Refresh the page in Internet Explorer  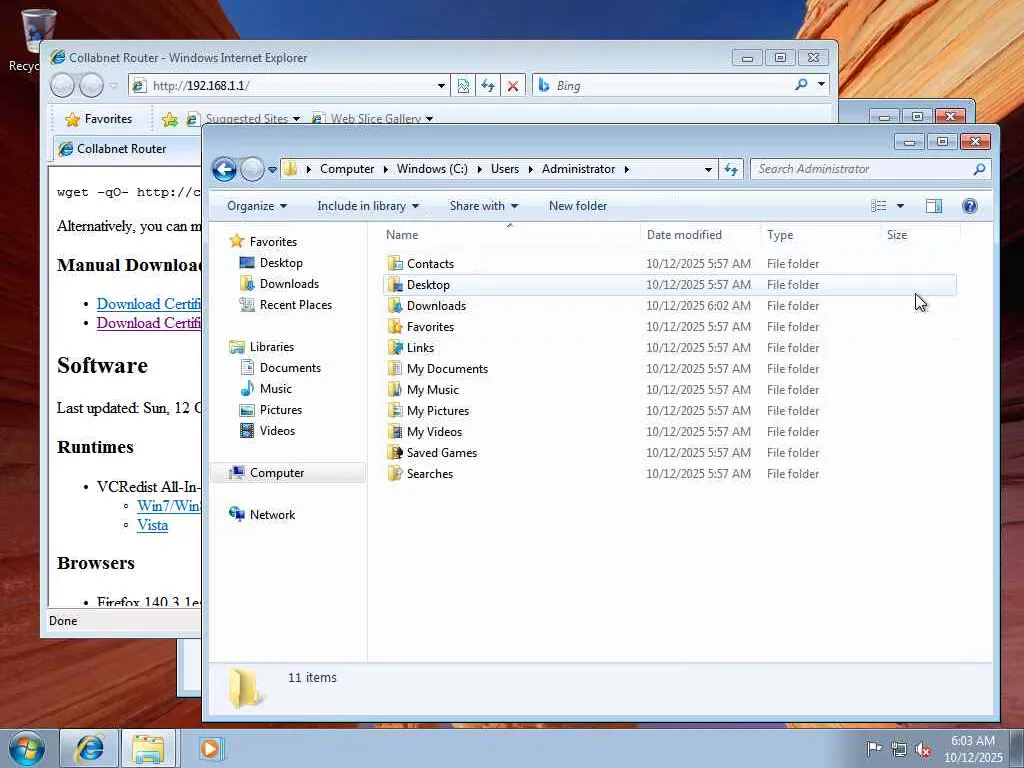pyautogui.click(x=488, y=86)
